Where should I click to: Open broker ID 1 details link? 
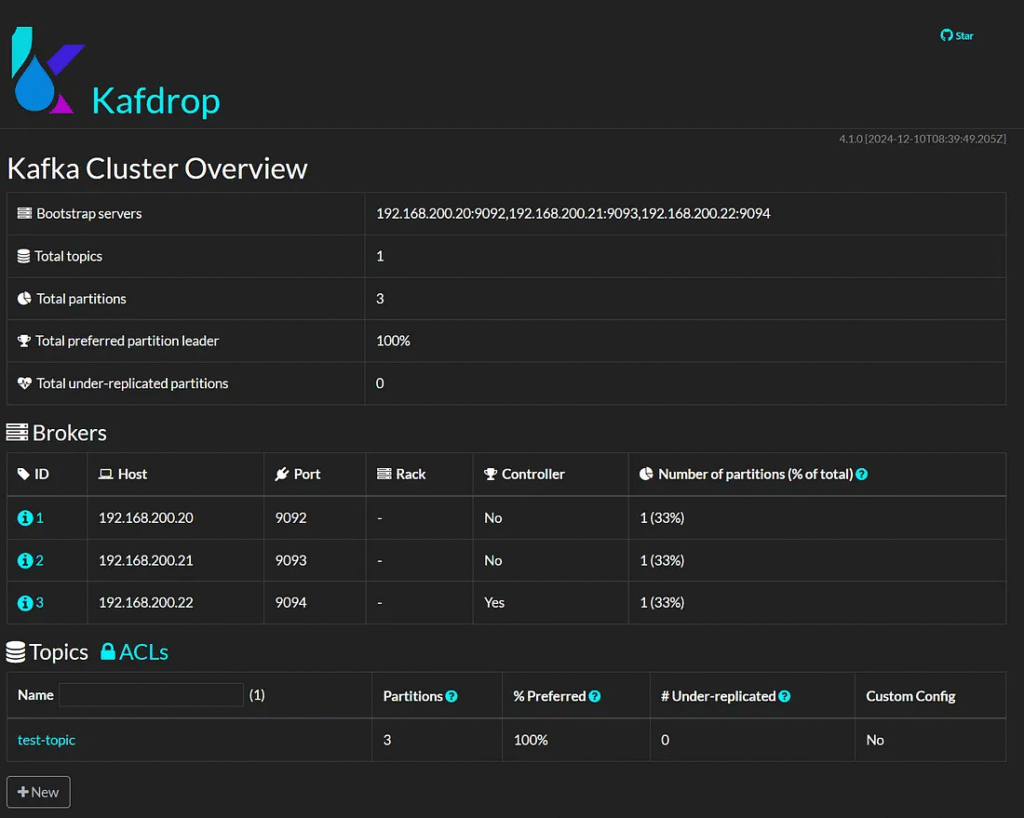point(40,518)
